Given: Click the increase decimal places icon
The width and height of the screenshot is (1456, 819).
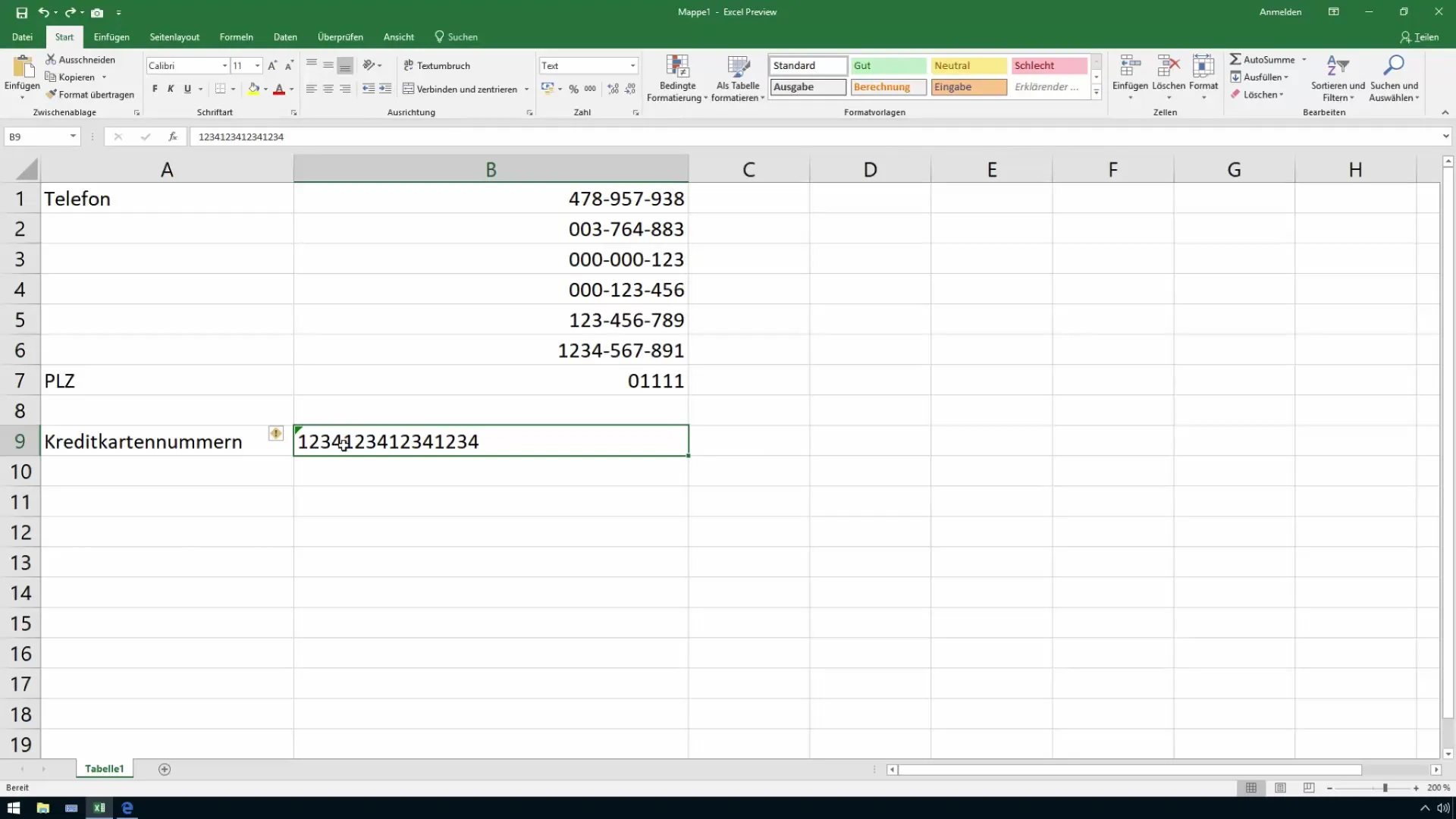Looking at the screenshot, I should [x=613, y=89].
